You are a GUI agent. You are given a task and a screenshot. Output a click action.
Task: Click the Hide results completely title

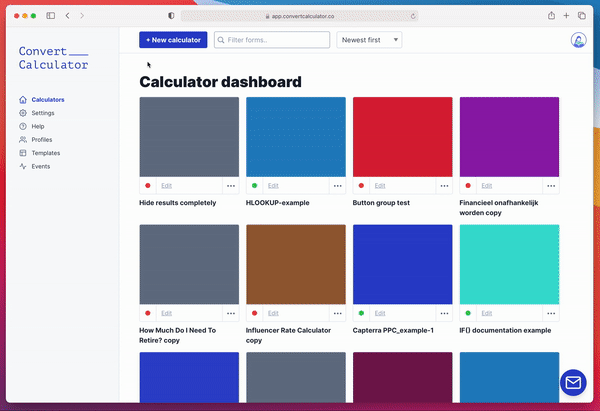(178, 203)
